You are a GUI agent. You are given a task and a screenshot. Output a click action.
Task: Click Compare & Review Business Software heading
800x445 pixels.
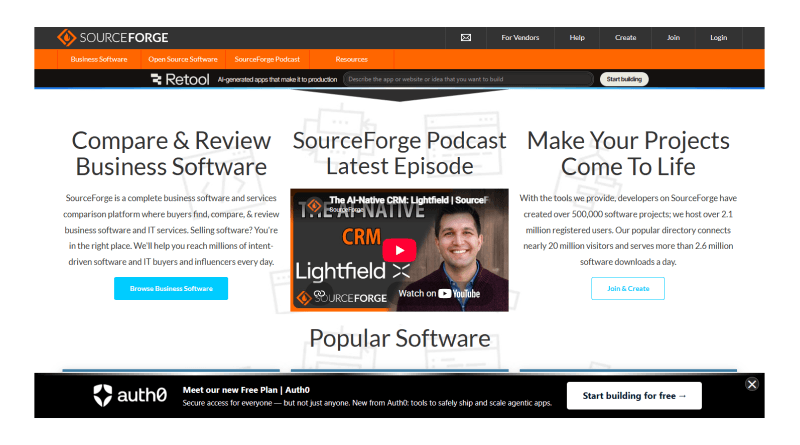click(171, 154)
